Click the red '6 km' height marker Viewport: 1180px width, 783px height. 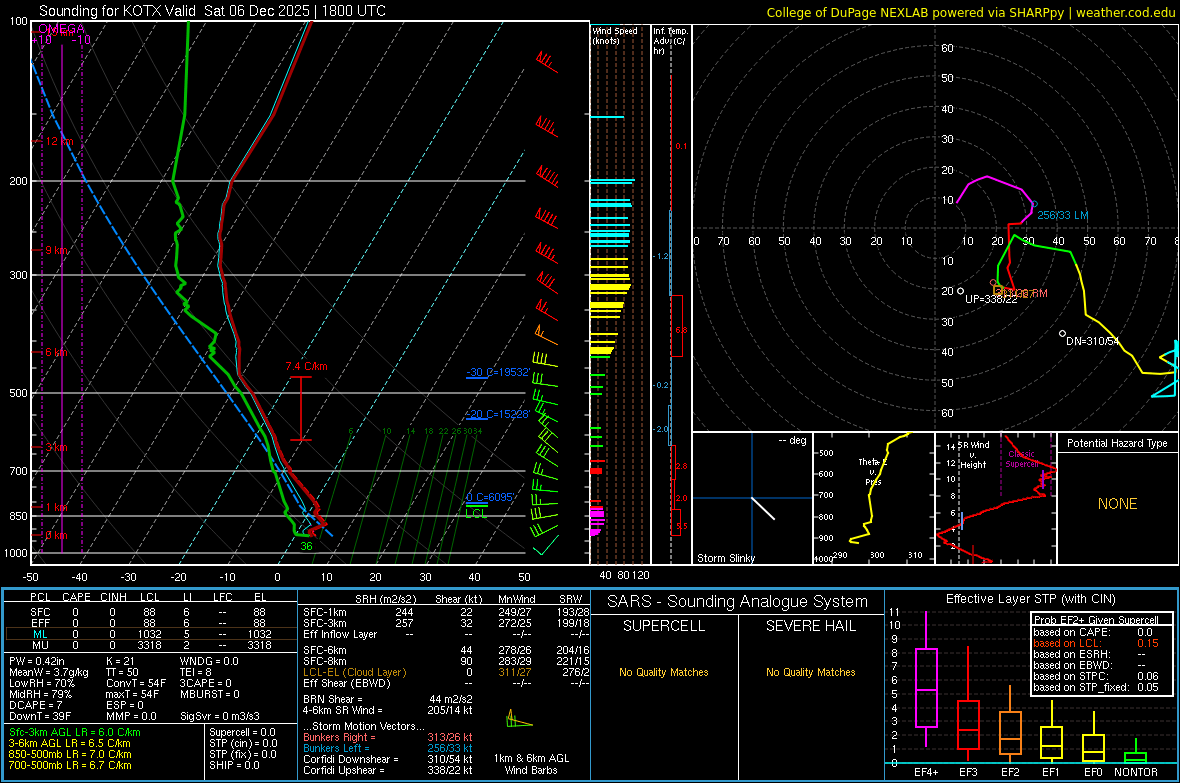[x=56, y=352]
